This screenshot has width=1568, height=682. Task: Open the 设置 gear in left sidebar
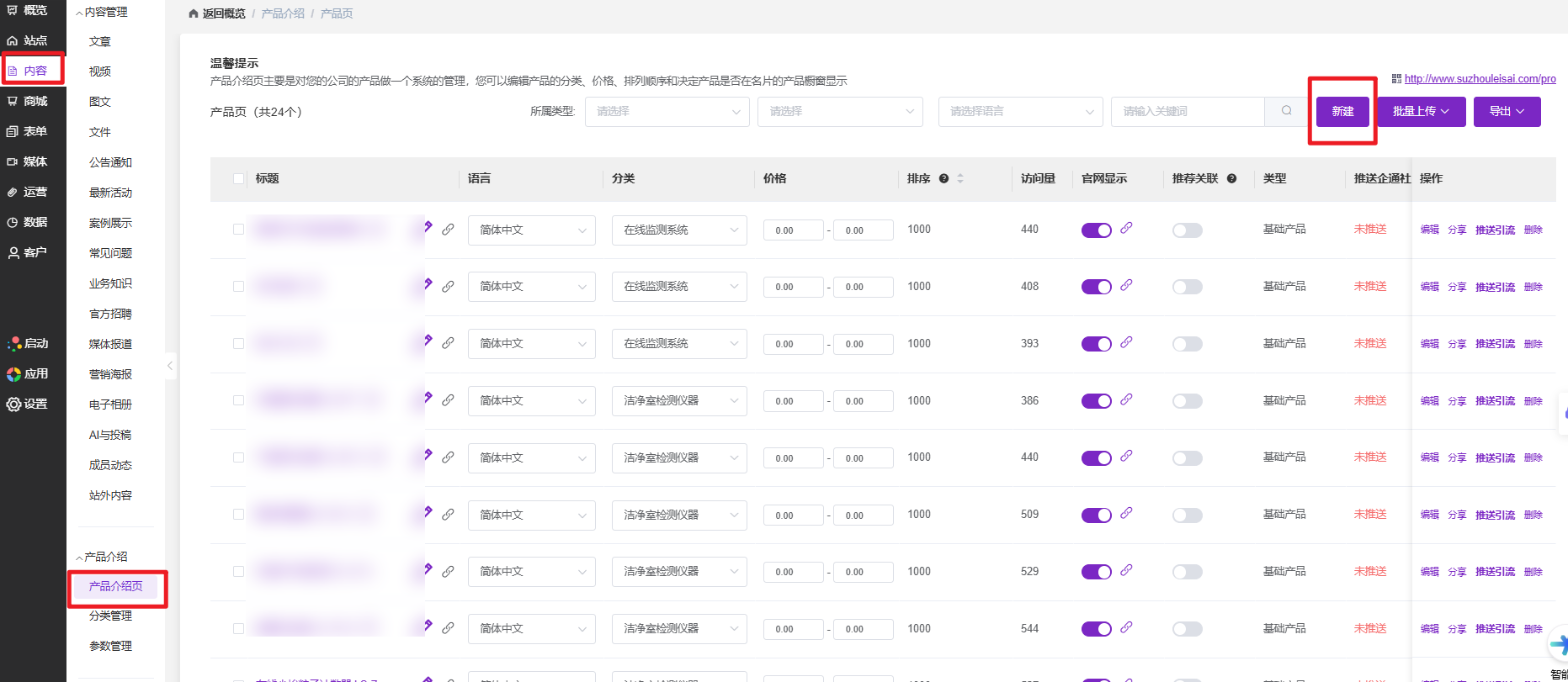point(14,404)
